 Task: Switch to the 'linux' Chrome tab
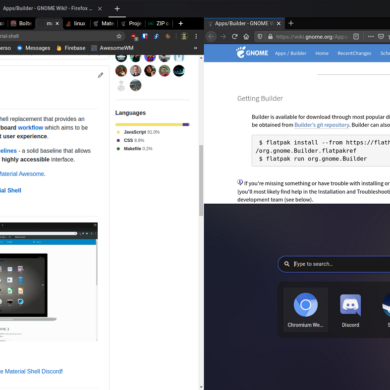click(x=76, y=23)
